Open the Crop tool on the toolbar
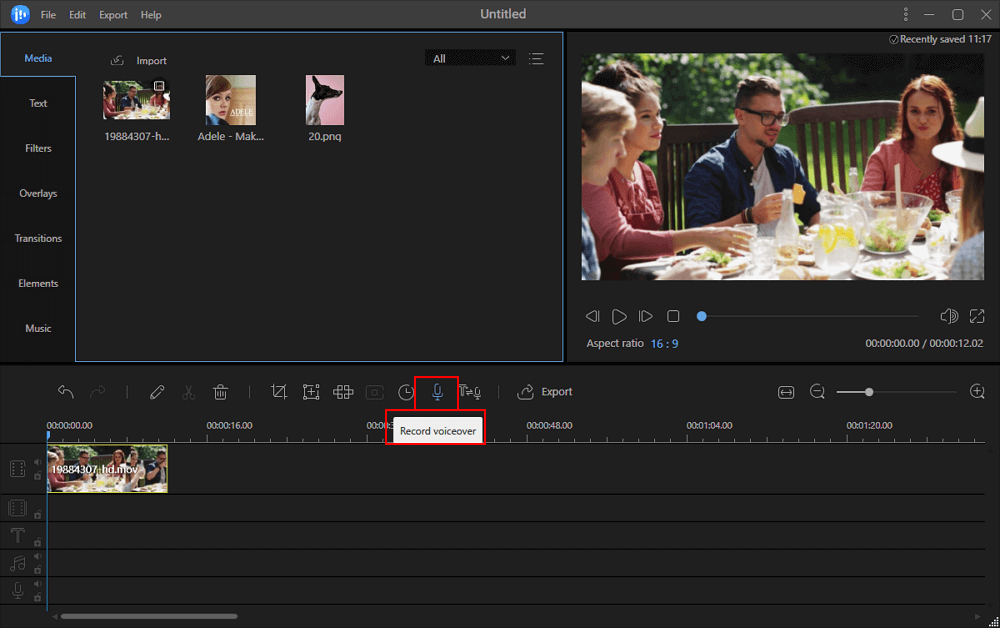The width and height of the screenshot is (1000, 628). pyautogui.click(x=281, y=392)
